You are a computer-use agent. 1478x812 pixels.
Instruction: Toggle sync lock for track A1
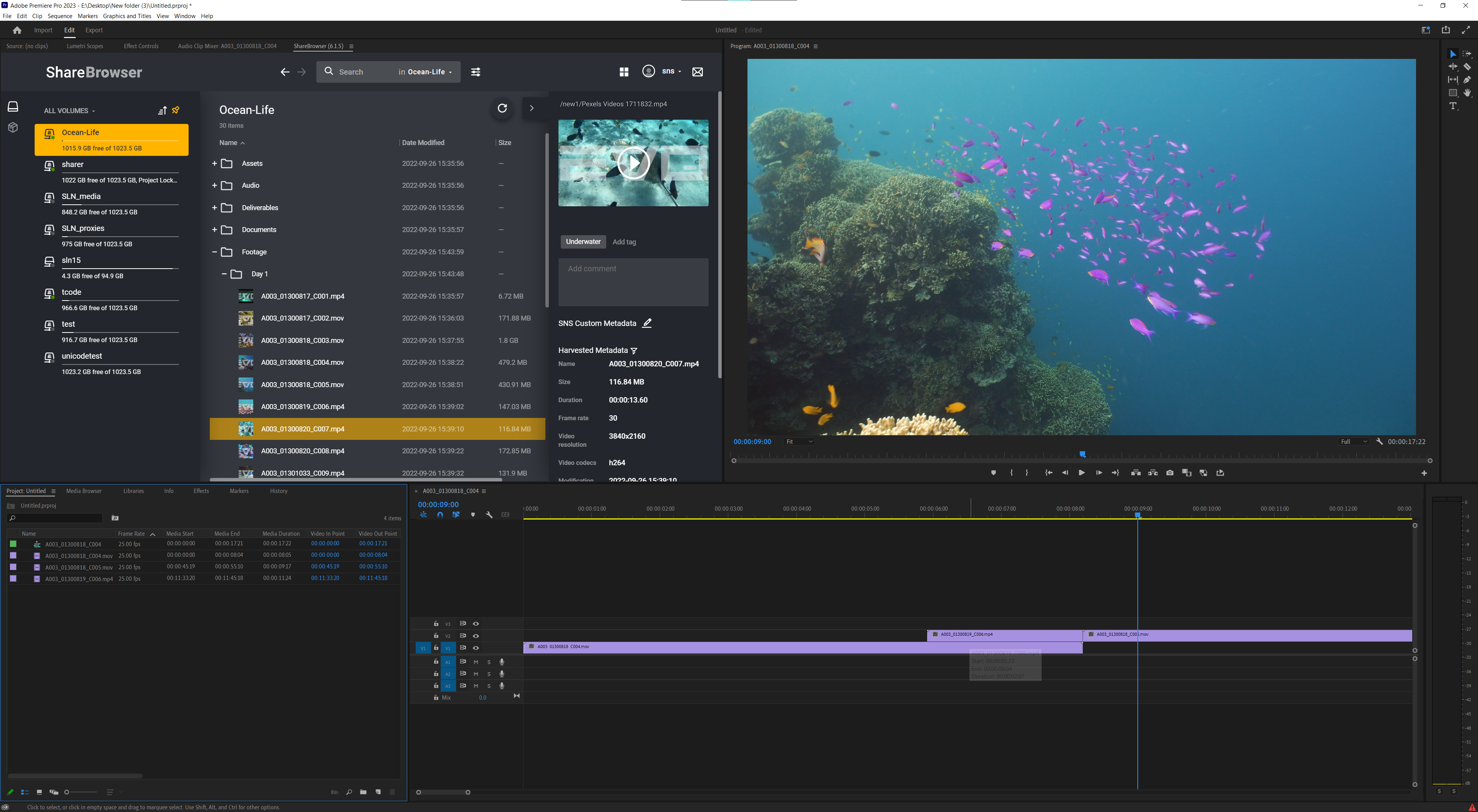462,662
